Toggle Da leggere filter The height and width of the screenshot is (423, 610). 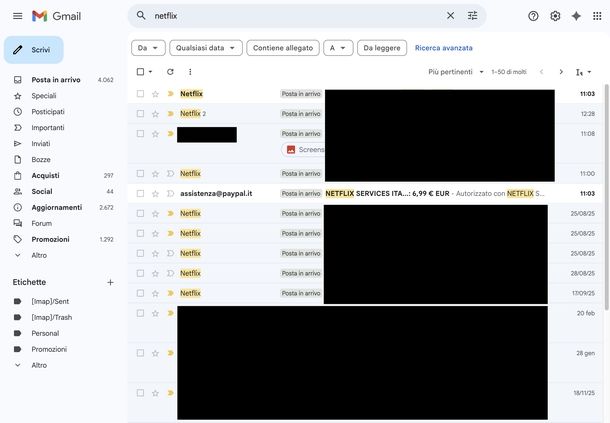point(382,48)
